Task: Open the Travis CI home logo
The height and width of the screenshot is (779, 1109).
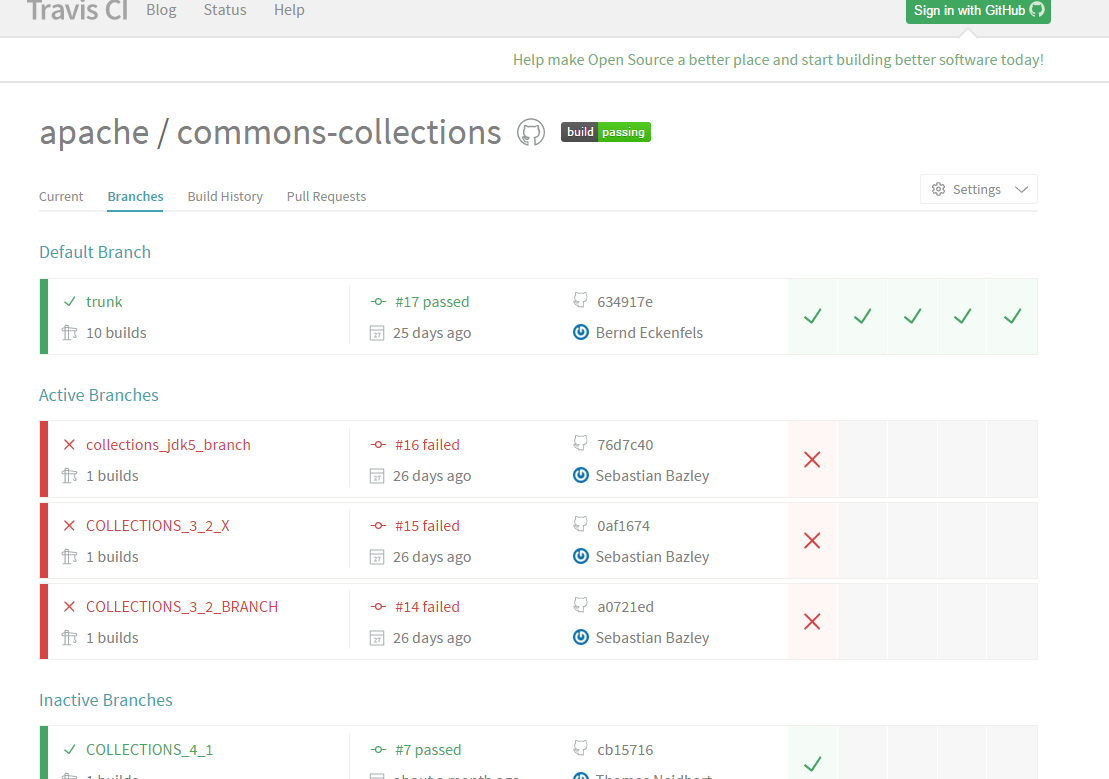Action: coord(77,11)
